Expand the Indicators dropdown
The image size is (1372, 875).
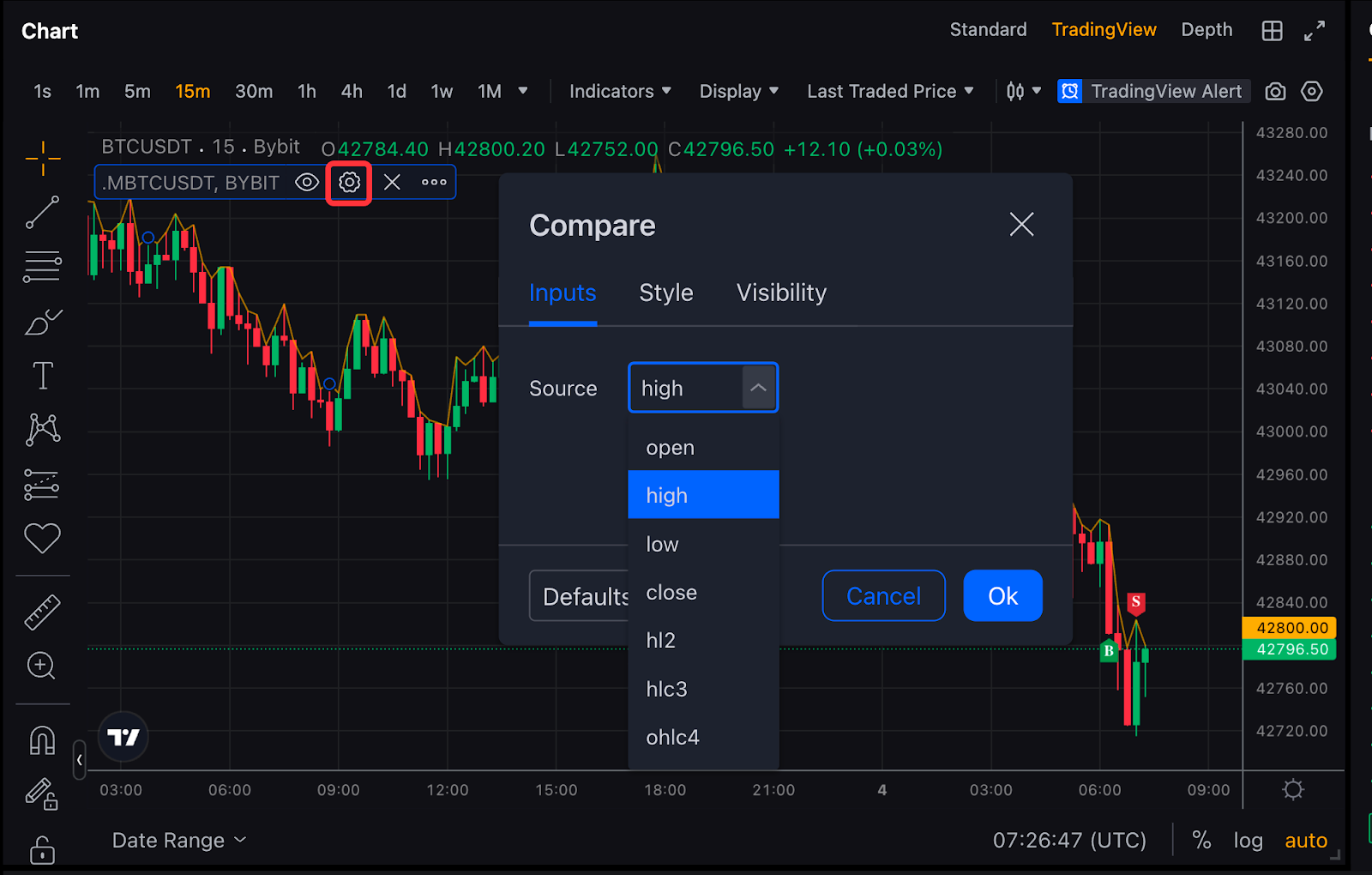(x=619, y=92)
